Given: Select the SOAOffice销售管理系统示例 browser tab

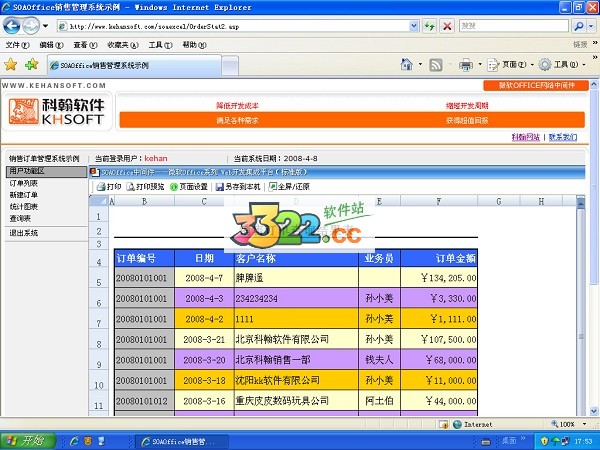Looking at the screenshot, I should (134, 65).
